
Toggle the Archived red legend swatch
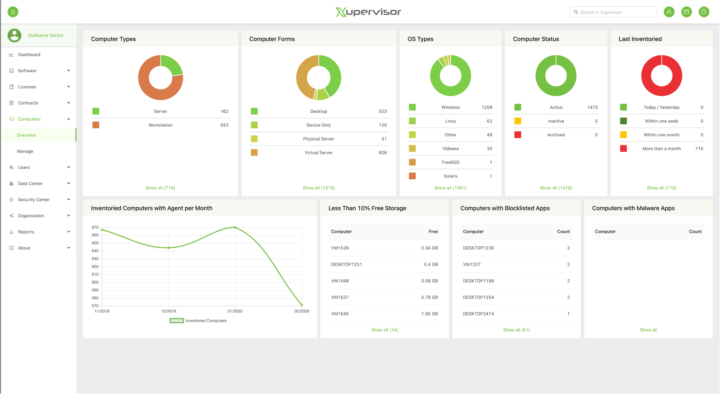click(x=518, y=135)
